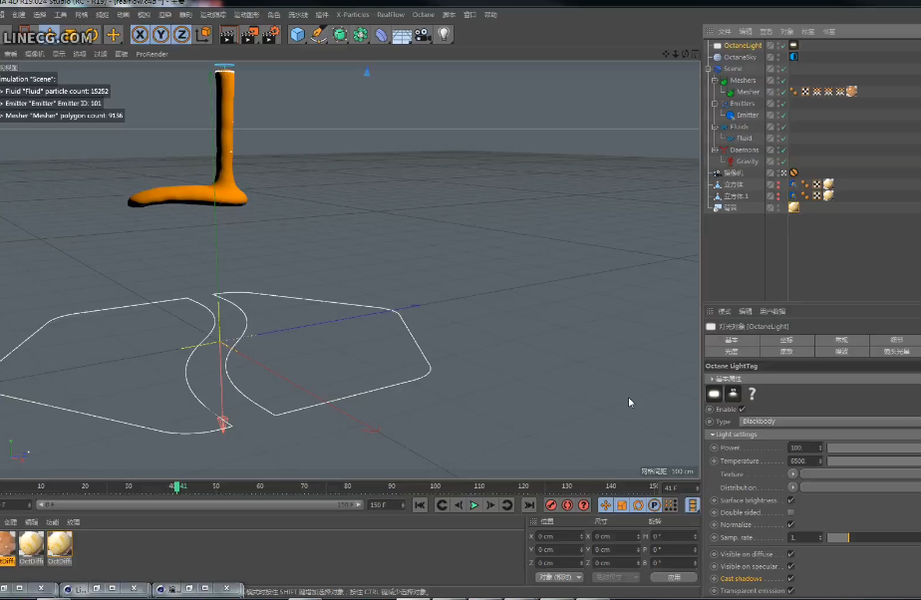Open the Octane menu
The image size is (921, 600).
point(423,15)
